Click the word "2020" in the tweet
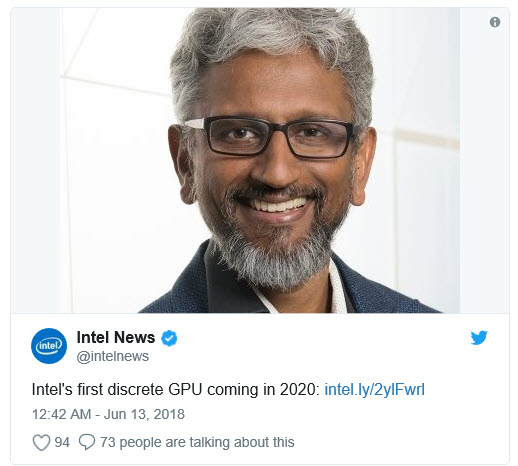The image size is (518, 466). coord(297,389)
